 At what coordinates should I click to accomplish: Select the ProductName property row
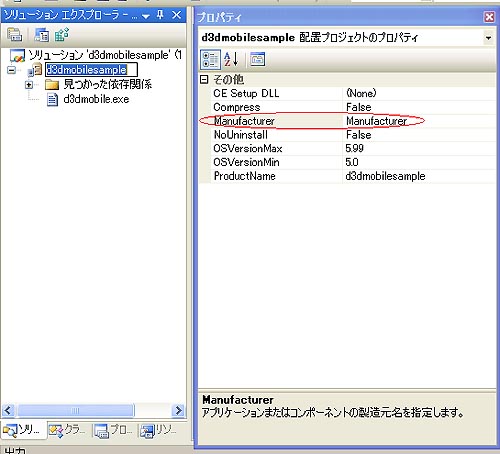click(347, 176)
